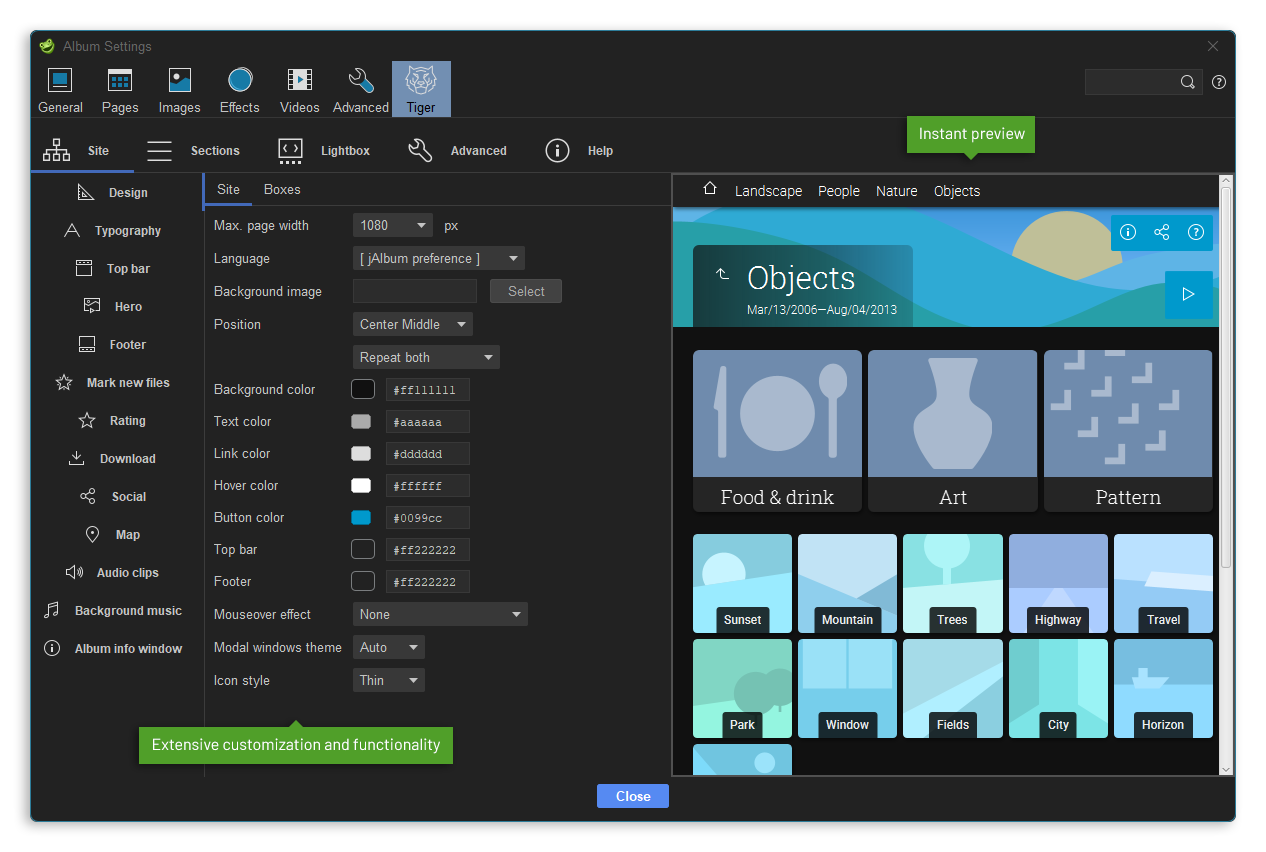Switch to the Boxes tab
Screen dimensions: 1266x852
tap(282, 189)
